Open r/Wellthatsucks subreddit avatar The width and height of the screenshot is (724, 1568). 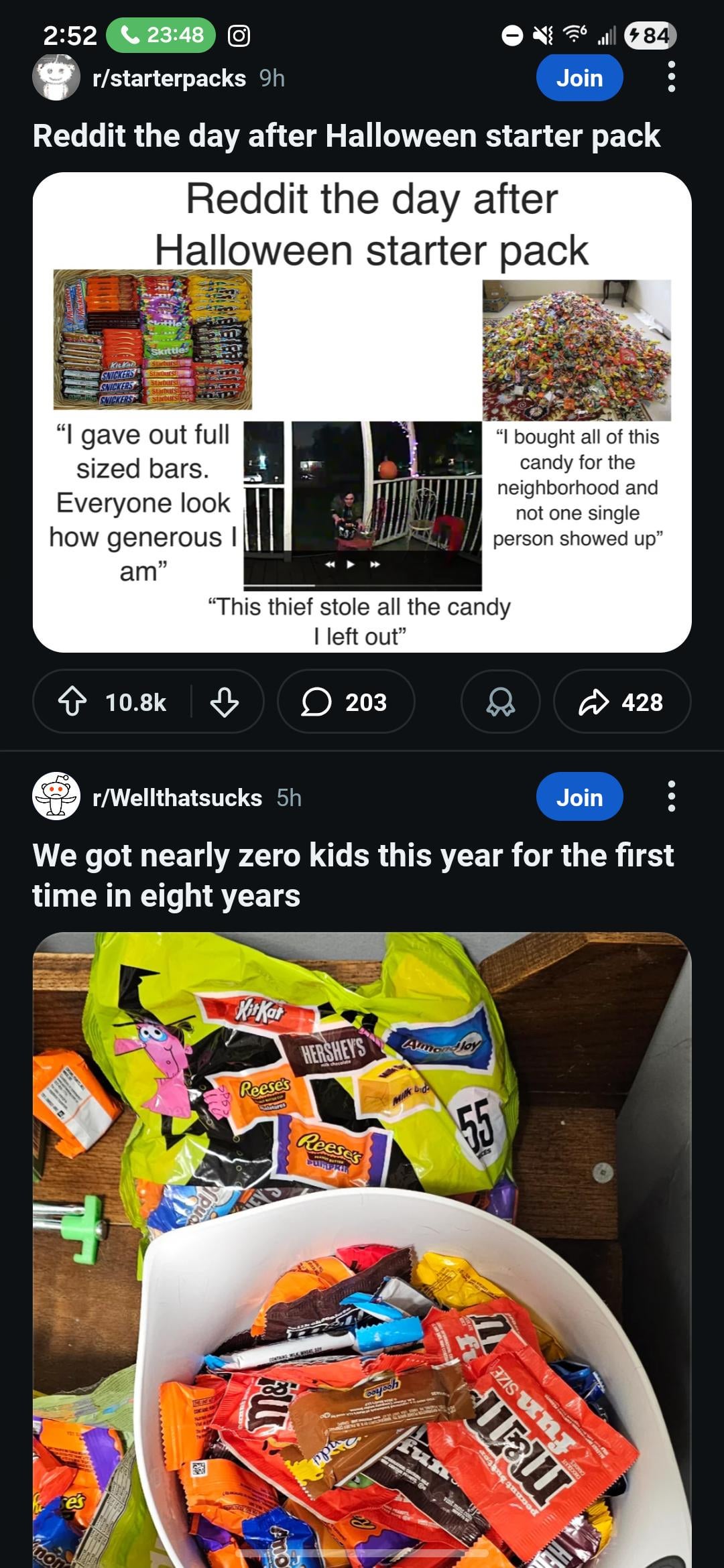click(x=56, y=796)
